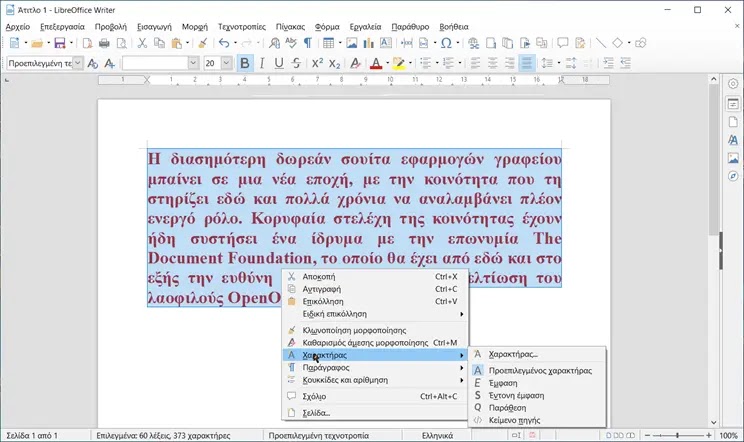Apply yellow highlighting color button

point(399,63)
